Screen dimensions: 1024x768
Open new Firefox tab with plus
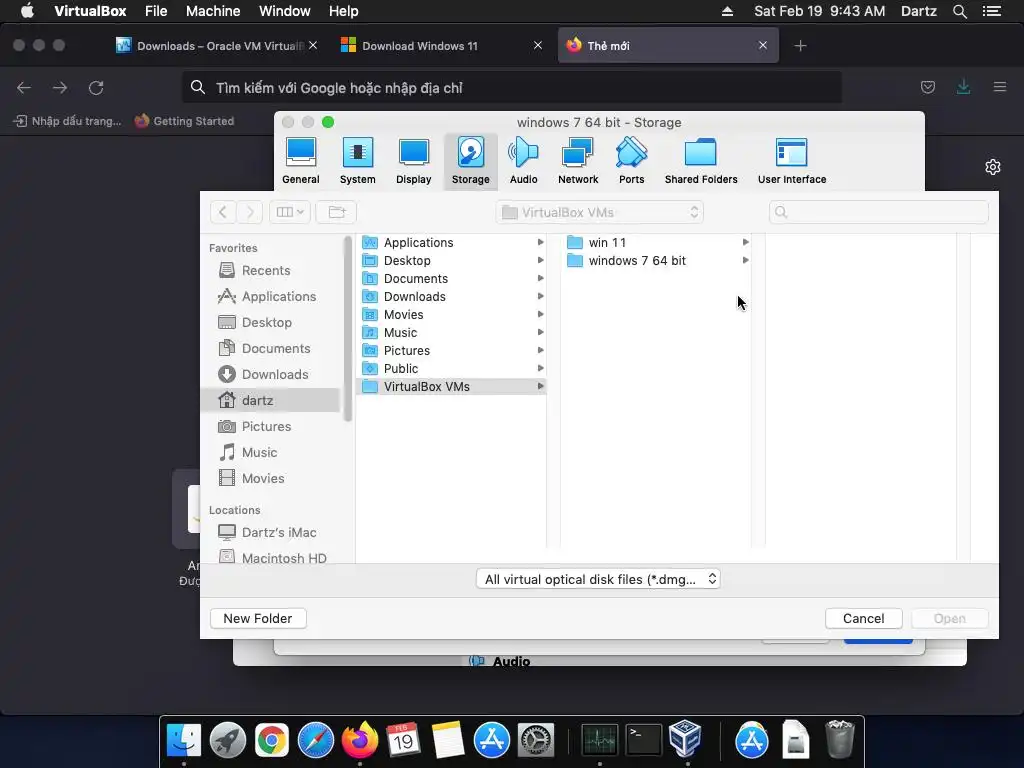point(800,46)
